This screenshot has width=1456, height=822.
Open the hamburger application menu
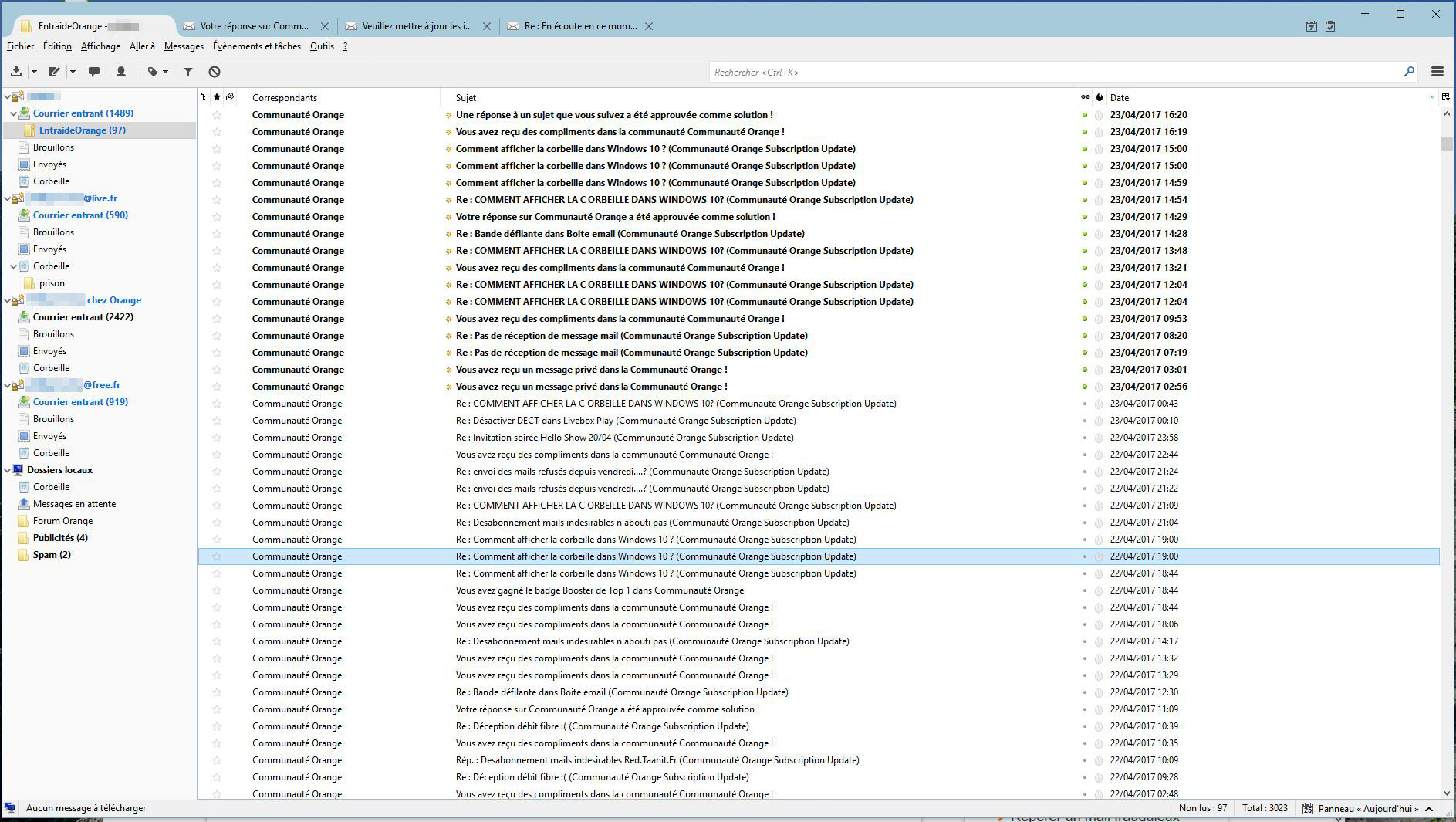point(1437,72)
